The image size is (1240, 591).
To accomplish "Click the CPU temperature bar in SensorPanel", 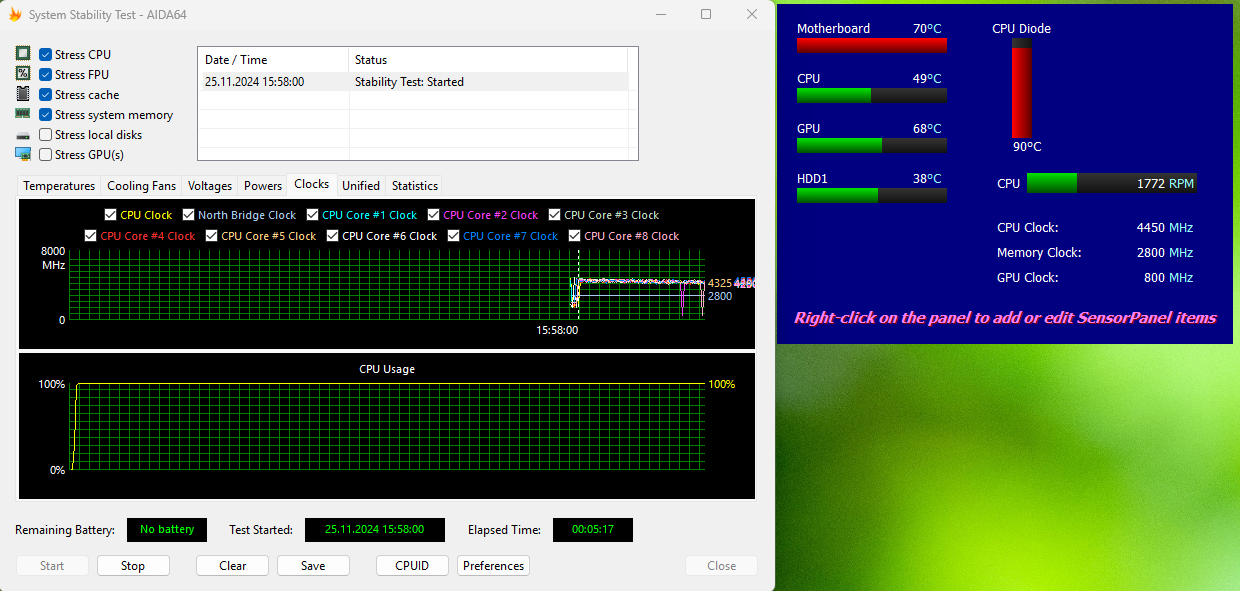I will point(872,95).
